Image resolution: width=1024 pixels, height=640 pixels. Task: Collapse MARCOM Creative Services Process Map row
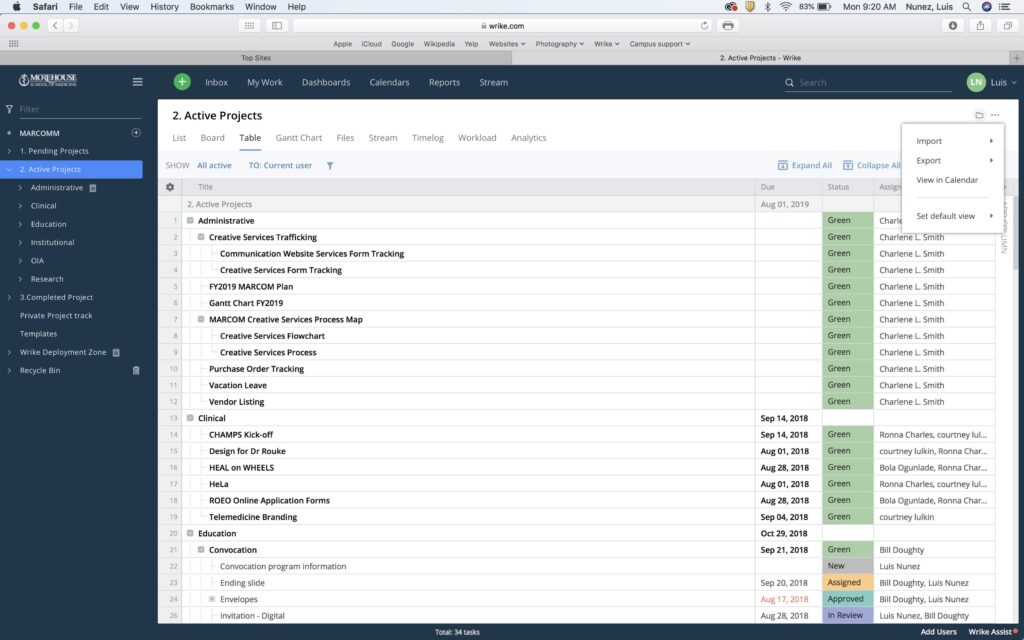[x=201, y=319]
